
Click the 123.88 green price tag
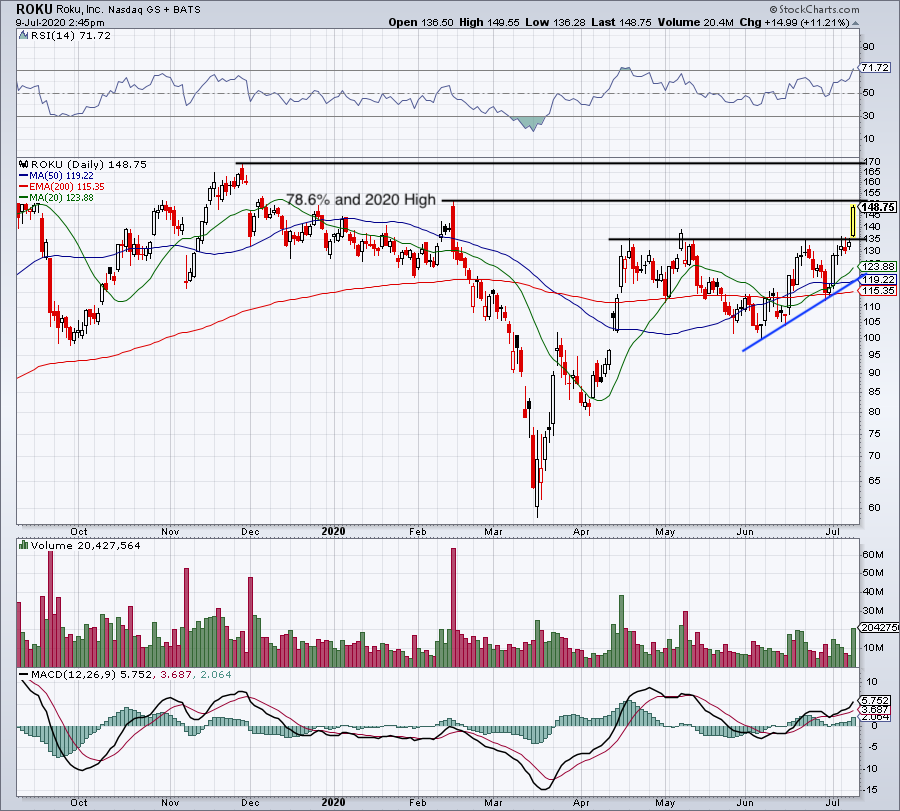(878, 266)
